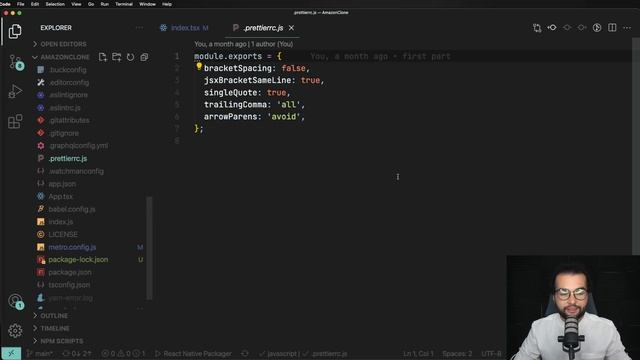Open the Terminal menu

point(124,4)
